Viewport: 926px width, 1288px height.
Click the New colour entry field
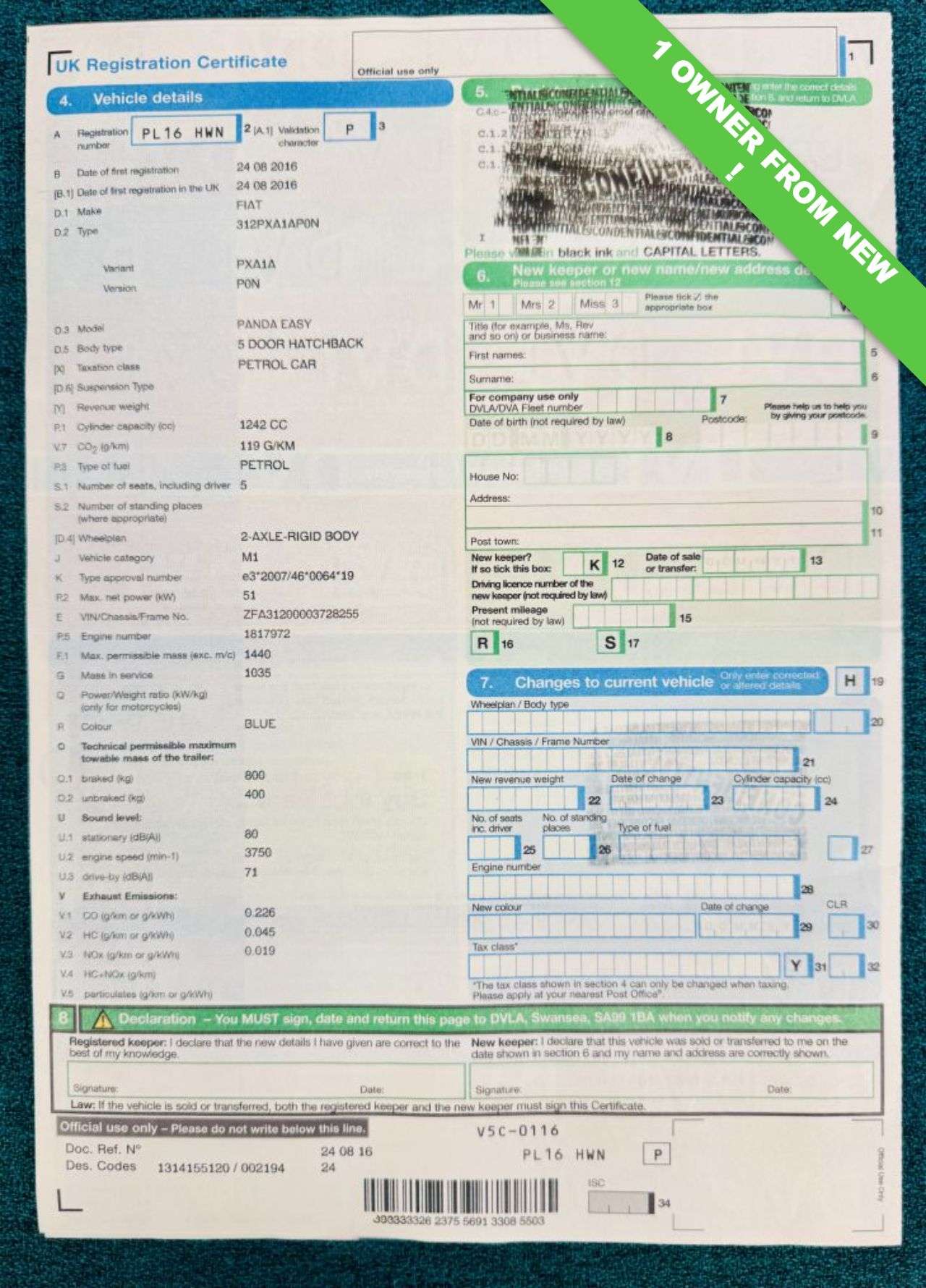[582, 926]
